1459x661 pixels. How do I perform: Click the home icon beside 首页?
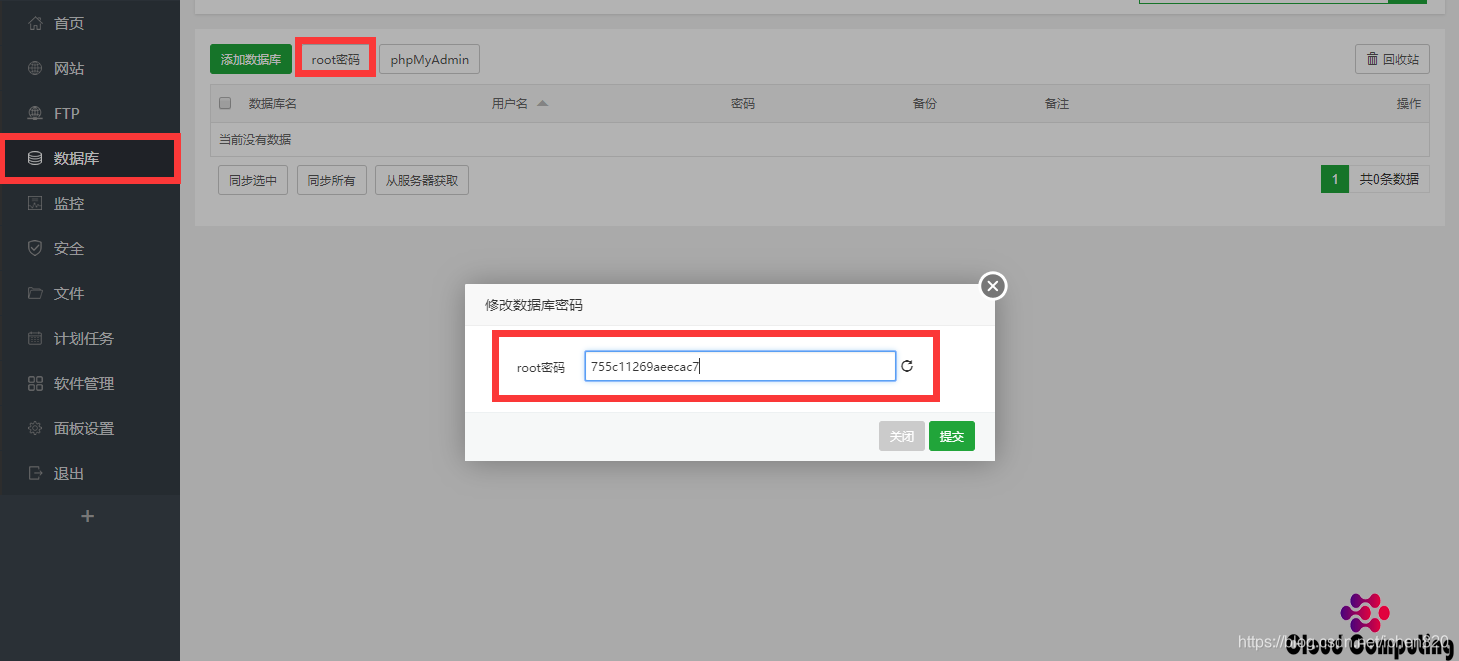pyautogui.click(x=35, y=23)
